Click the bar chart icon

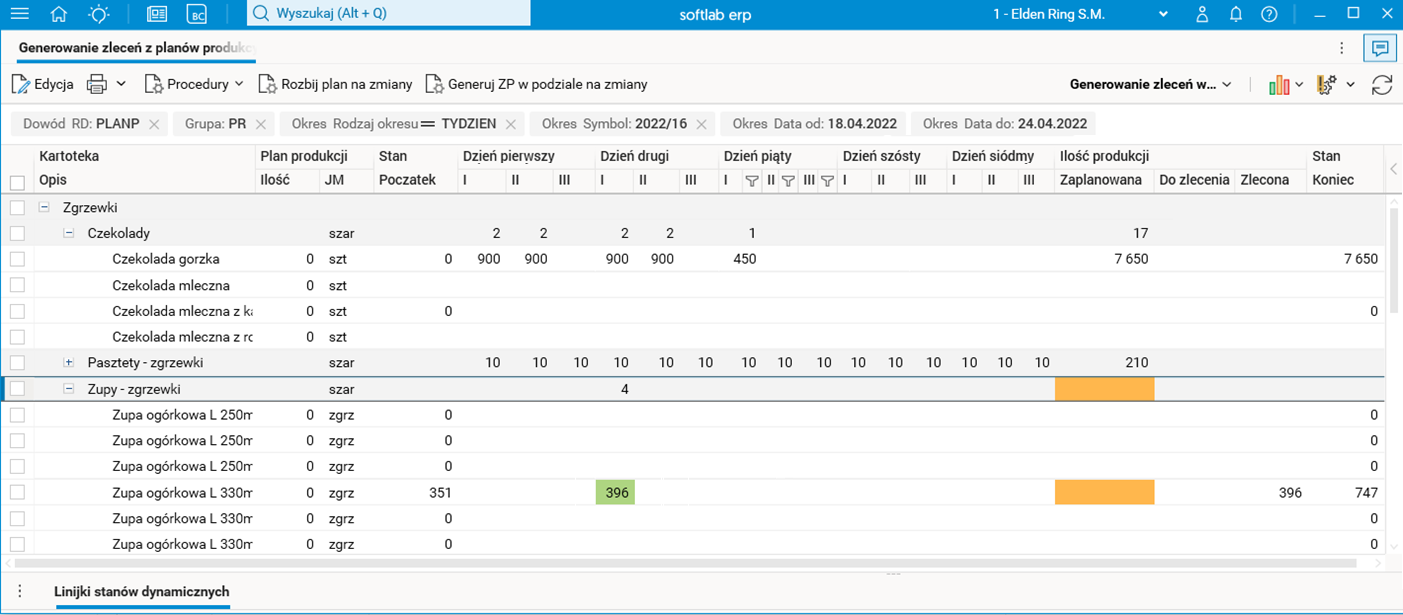1279,85
